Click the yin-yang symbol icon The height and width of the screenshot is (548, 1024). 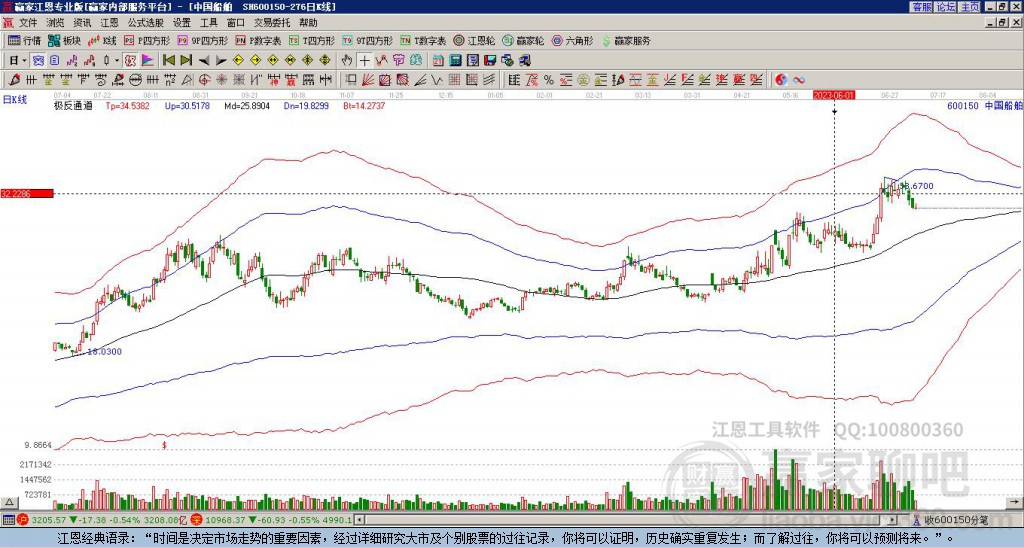click(781, 80)
